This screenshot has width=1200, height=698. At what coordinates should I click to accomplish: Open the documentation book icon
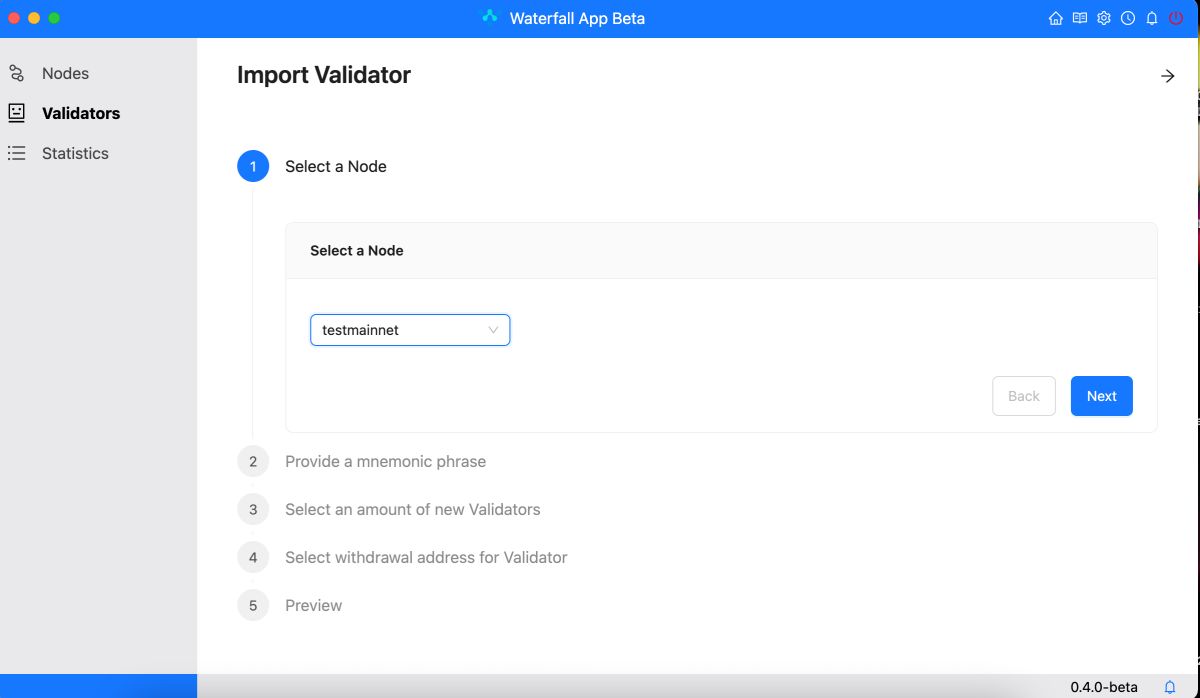pos(1080,18)
